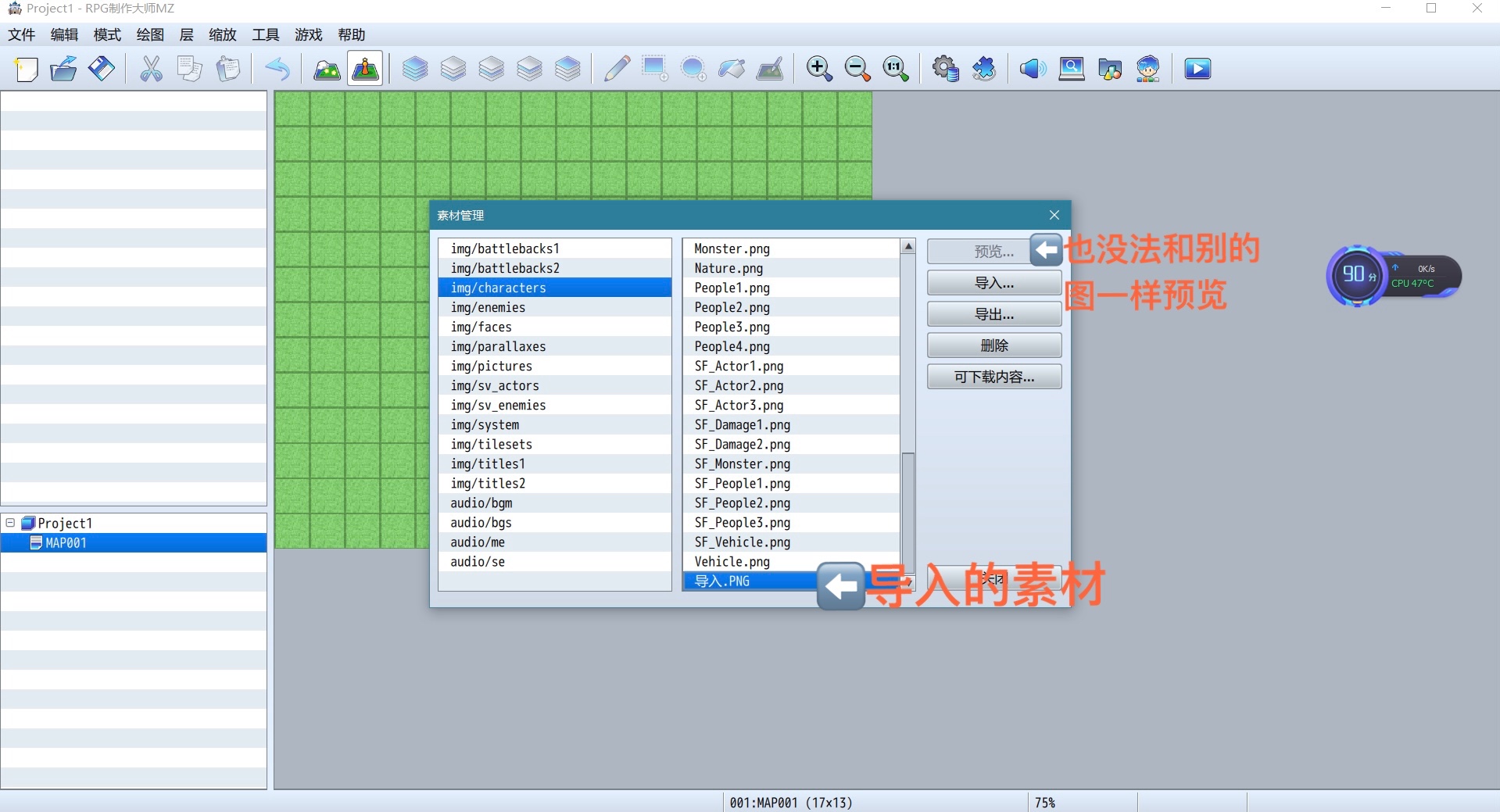Select the img/sv_enemies folder
The image size is (1500, 812).
[555, 405]
